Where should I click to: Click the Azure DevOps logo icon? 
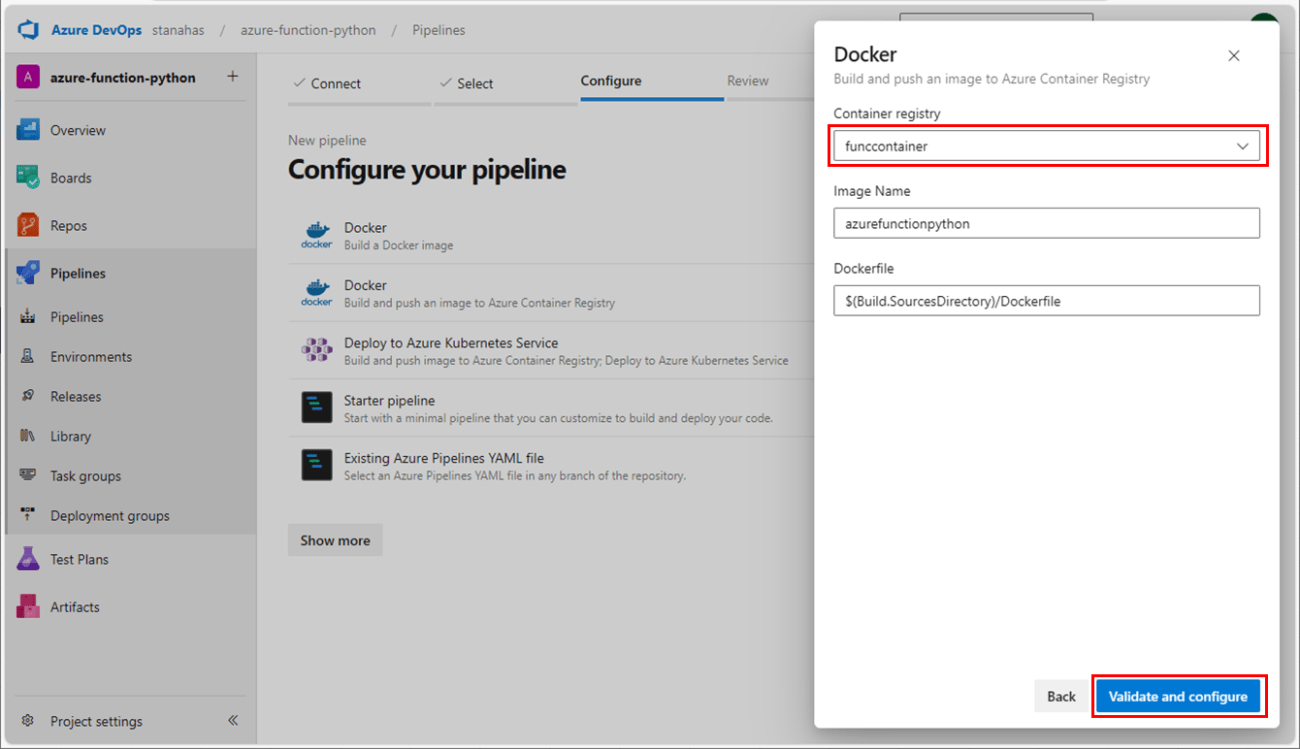[28, 30]
